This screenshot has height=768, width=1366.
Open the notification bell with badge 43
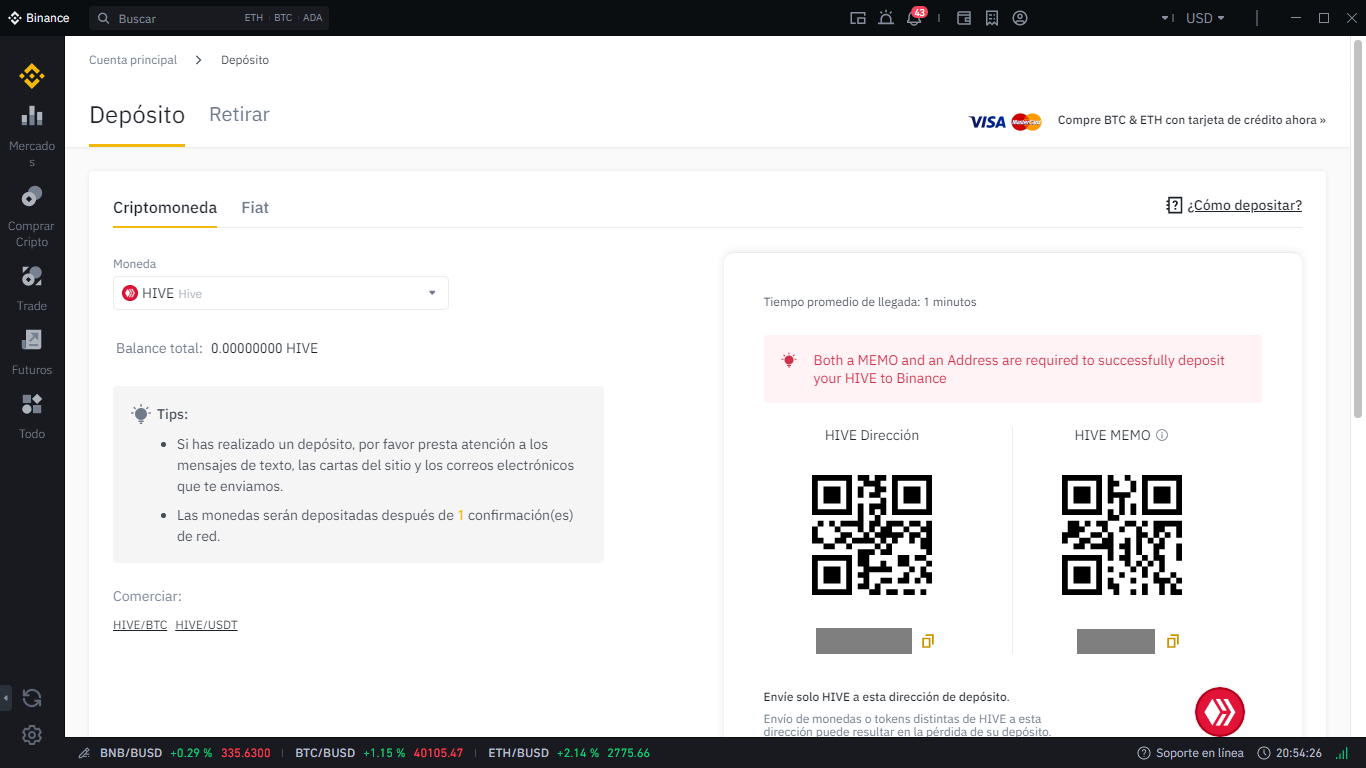(914, 18)
